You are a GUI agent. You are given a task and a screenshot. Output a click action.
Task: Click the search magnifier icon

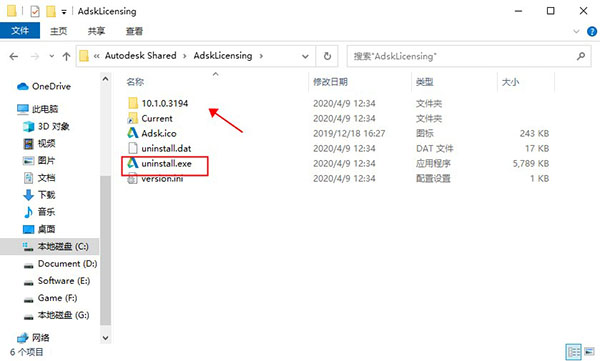[x=581, y=56]
